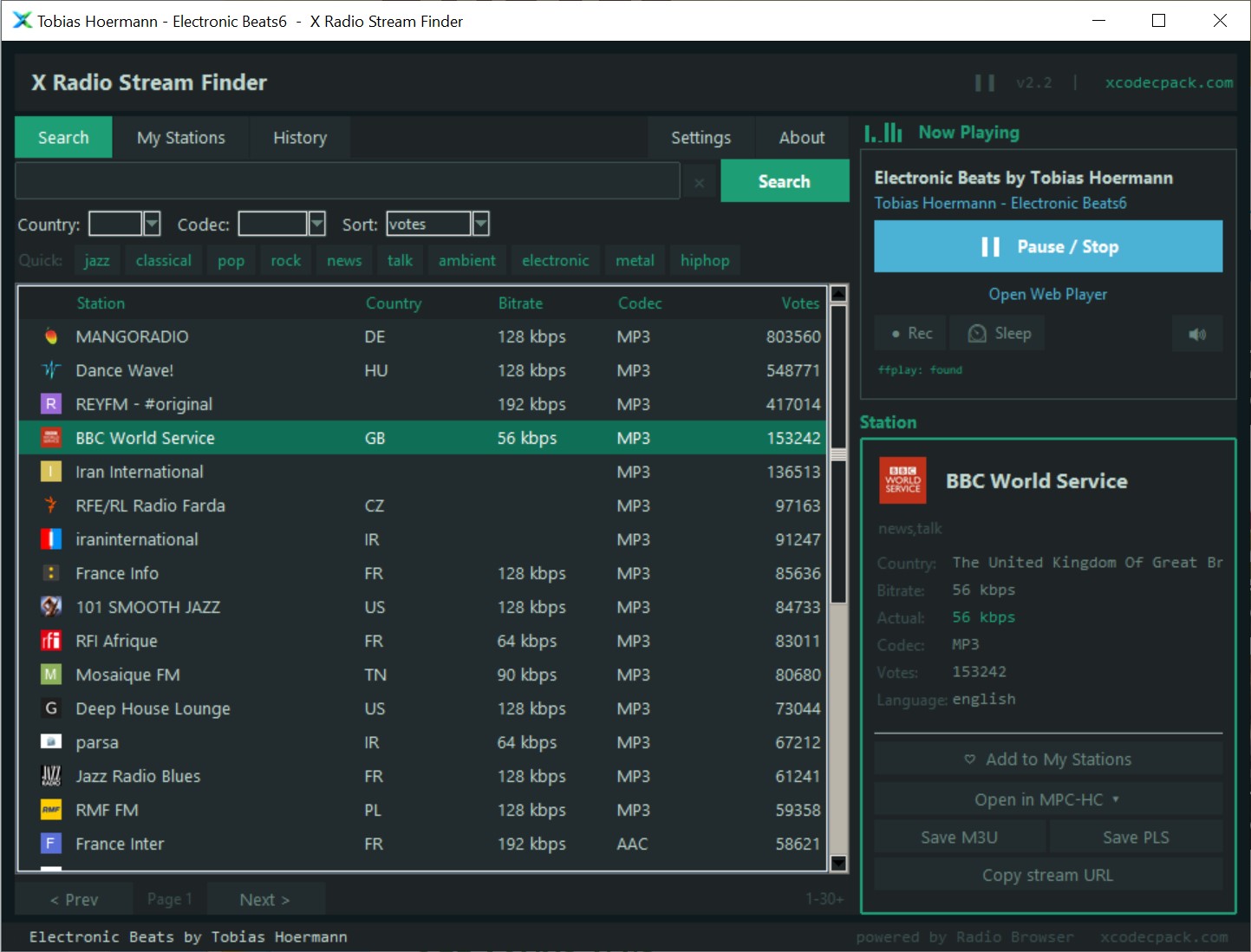
Task: Filter by the pop quick tag
Action: pyautogui.click(x=231, y=260)
